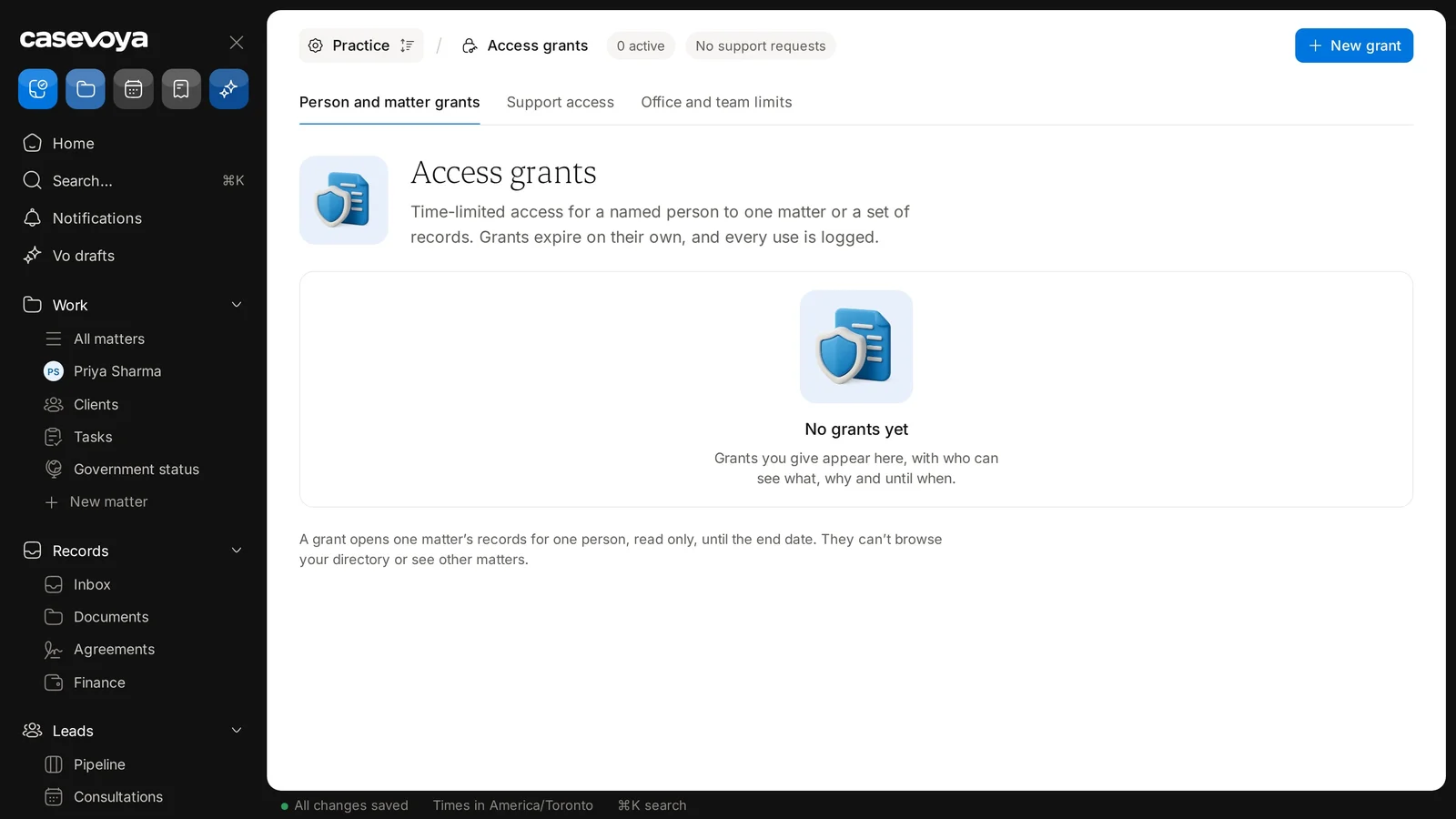The image size is (1456, 819).
Task: Switch to the Support access tab
Action: tap(561, 102)
